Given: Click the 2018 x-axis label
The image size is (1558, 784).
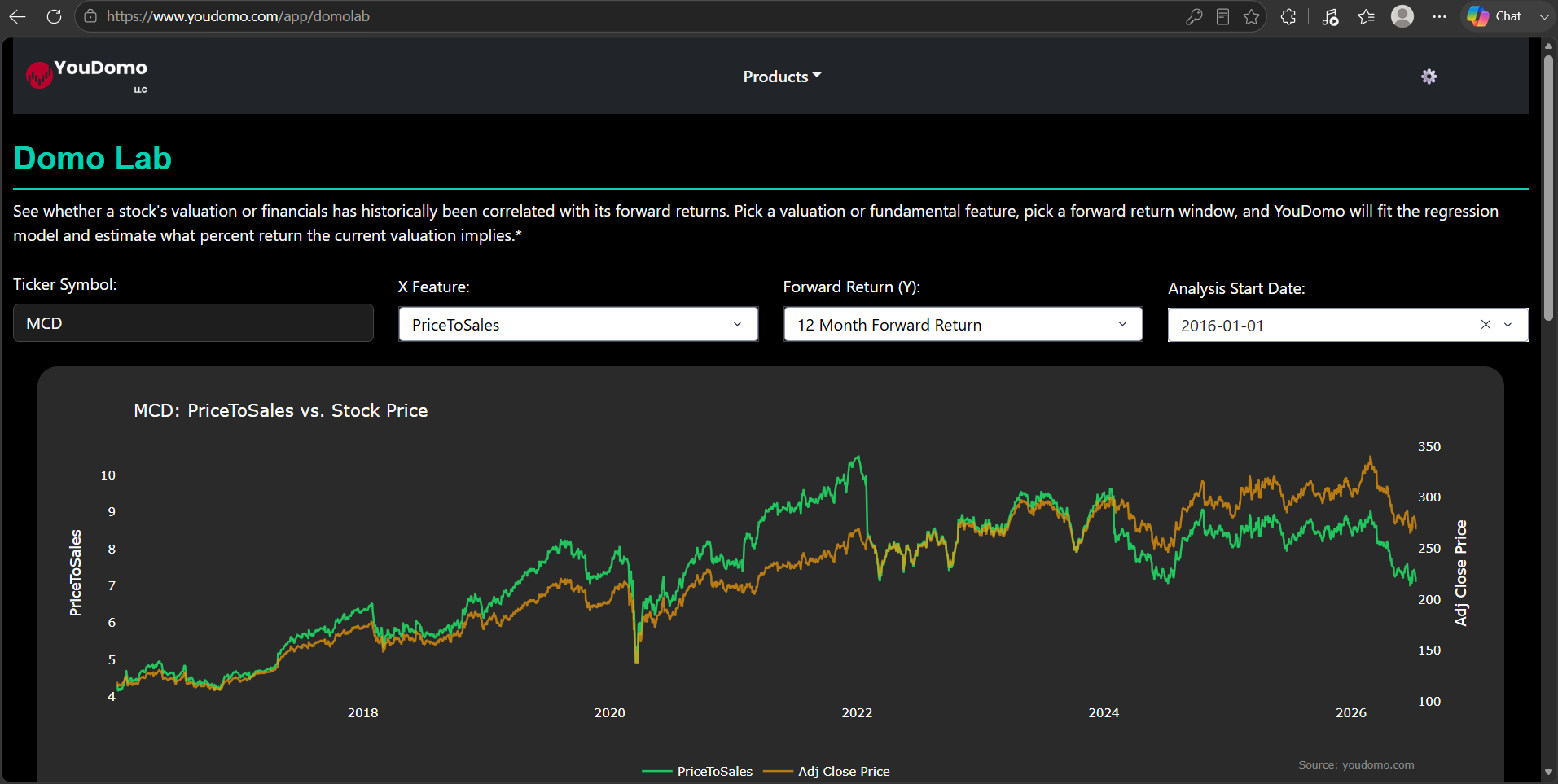Looking at the screenshot, I should pos(362,712).
